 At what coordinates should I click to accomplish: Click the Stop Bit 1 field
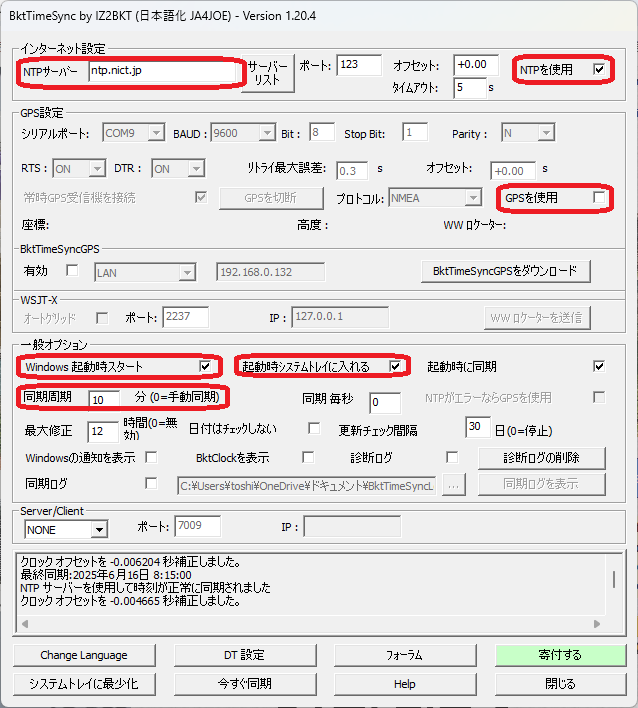pos(415,132)
